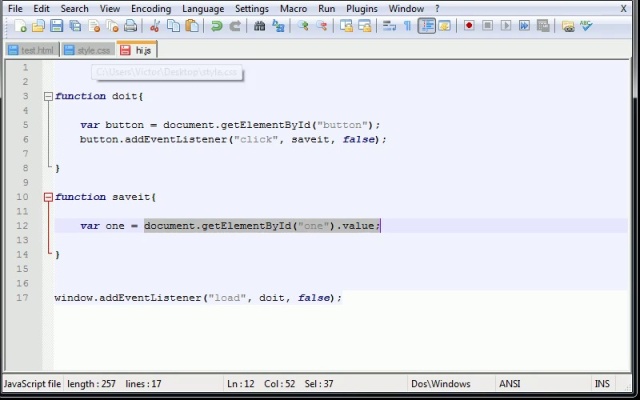Create a new file with New icon
This screenshot has width=640, height=400.
(20, 26)
